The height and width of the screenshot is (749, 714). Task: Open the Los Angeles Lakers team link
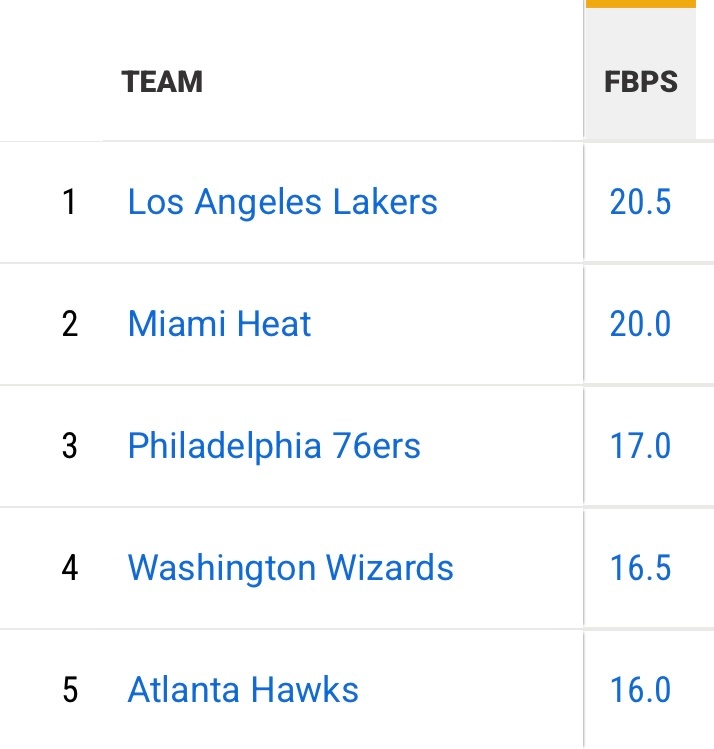pyautogui.click(x=282, y=202)
